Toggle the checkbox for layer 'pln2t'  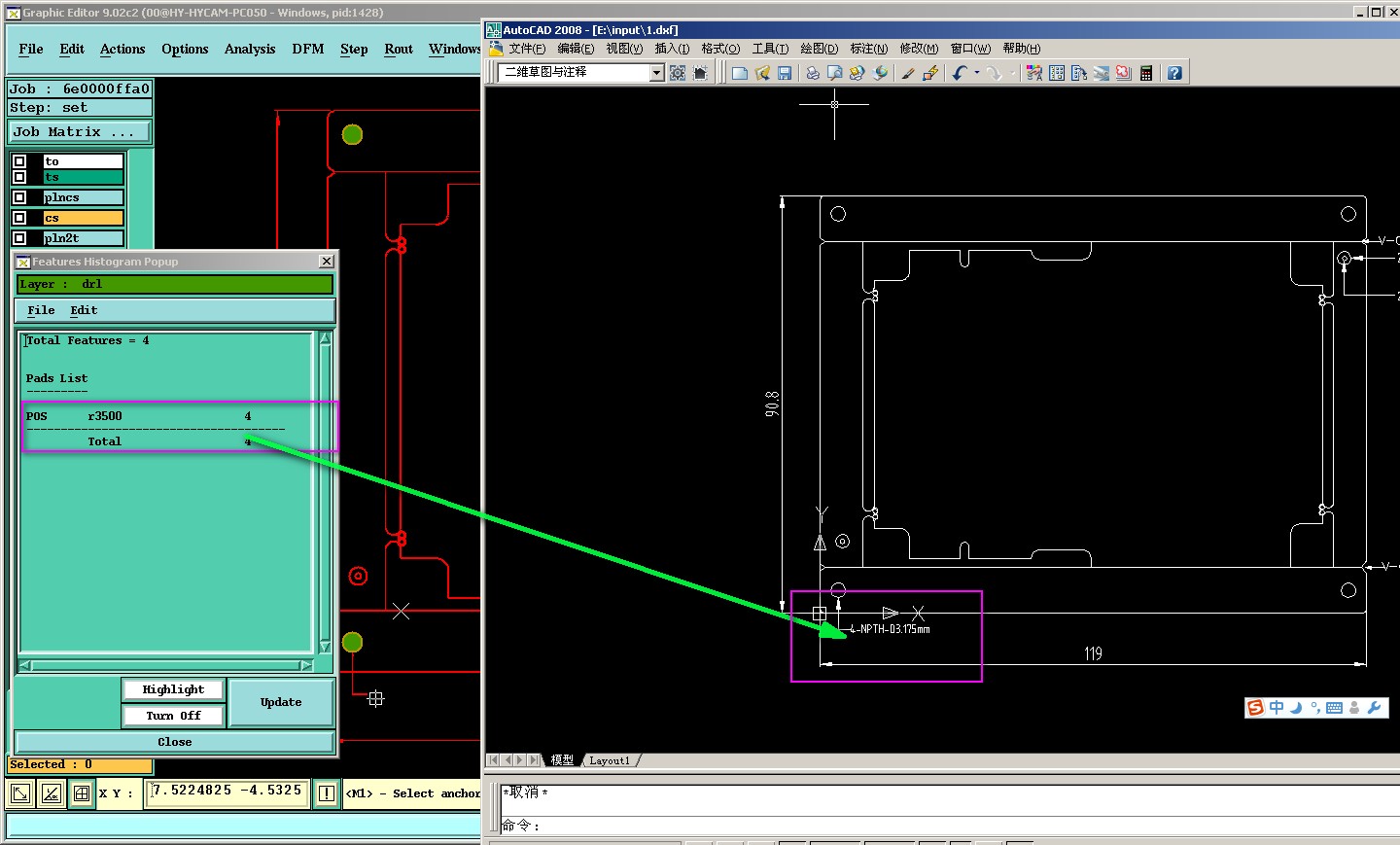click(x=19, y=237)
